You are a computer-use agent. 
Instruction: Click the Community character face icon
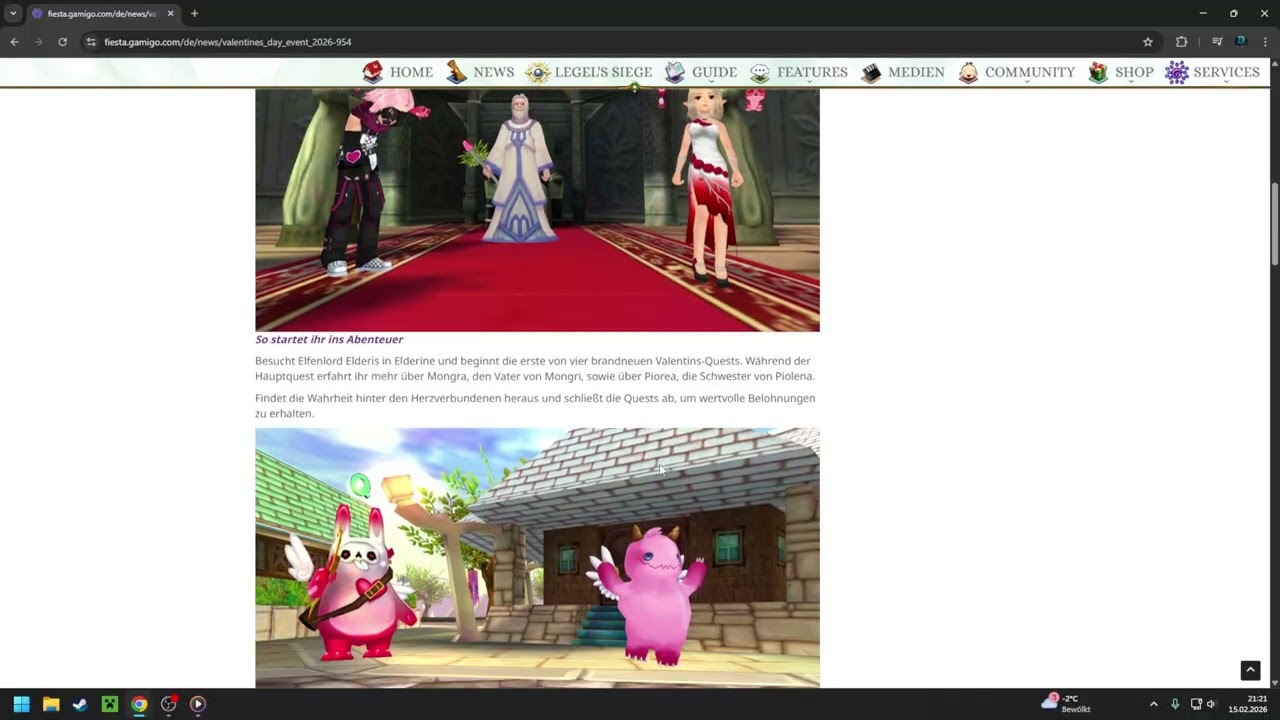pyautogui.click(x=968, y=72)
